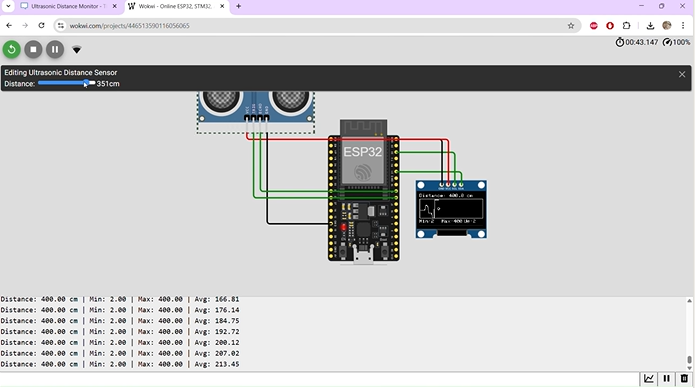695x388 pixels.
Task: Close the Ultrasonic Distance Sensor editing panel
Action: click(682, 74)
